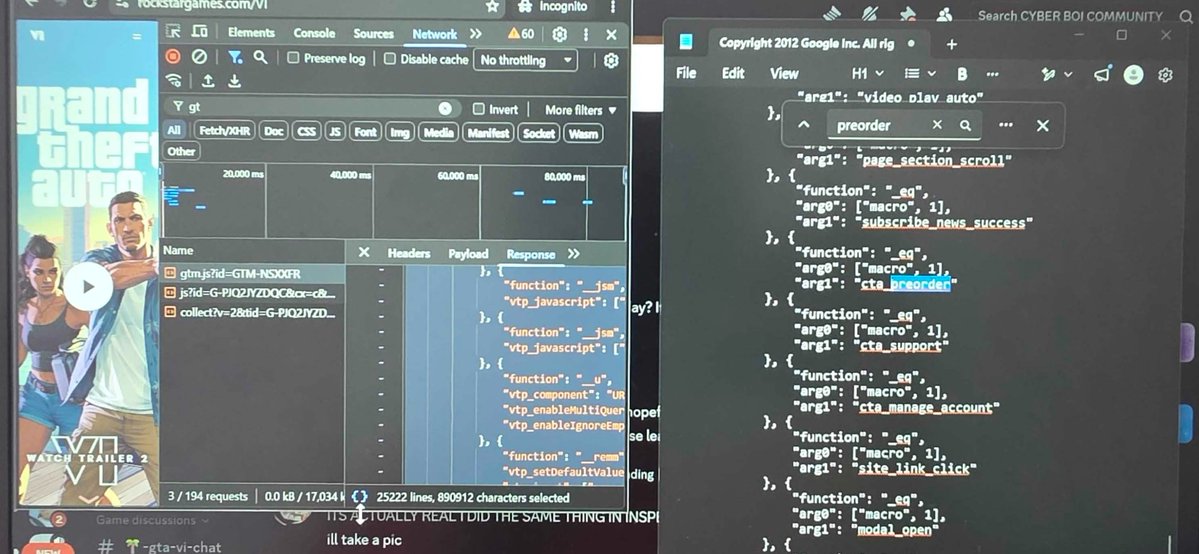The image size is (1199, 554).
Task: Select gtm.js?id=GTM-NSXXFR request row
Action: 253,273
